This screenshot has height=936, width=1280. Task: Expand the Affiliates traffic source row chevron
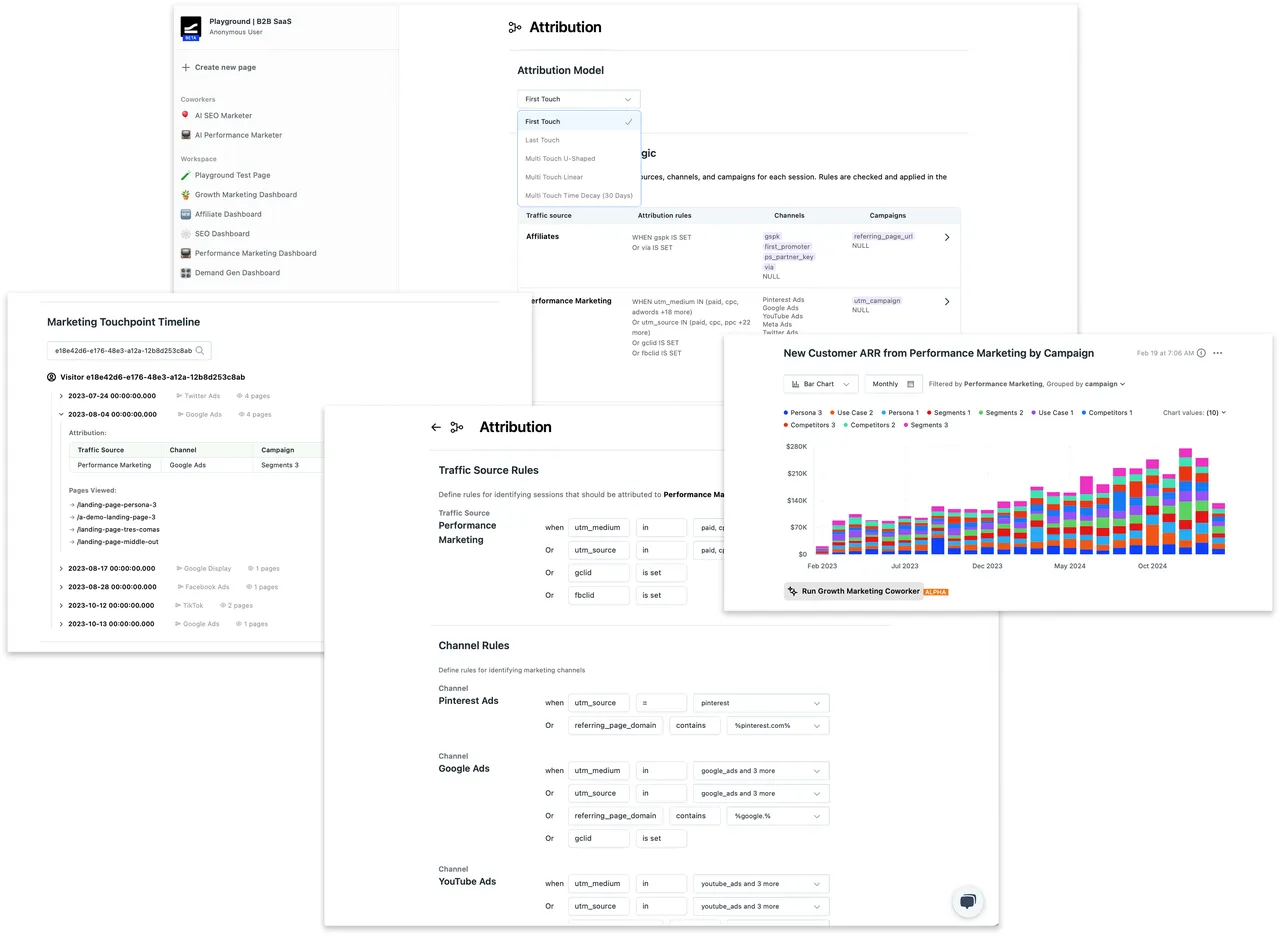(x=947, y=237)
